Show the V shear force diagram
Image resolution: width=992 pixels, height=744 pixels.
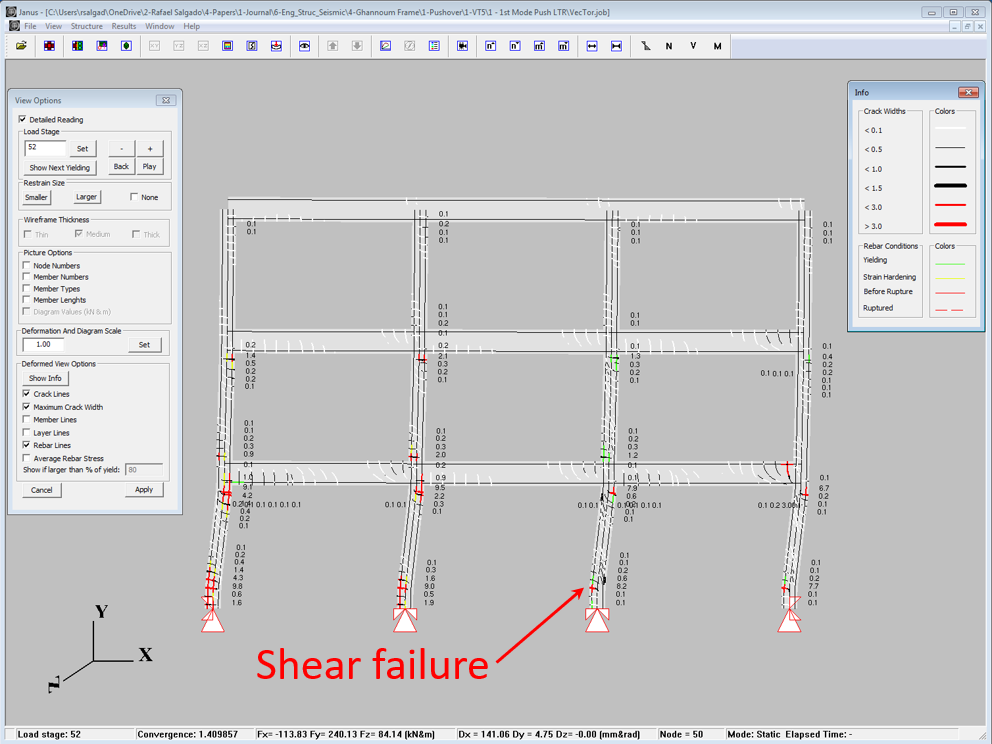[x=693, y=46]
